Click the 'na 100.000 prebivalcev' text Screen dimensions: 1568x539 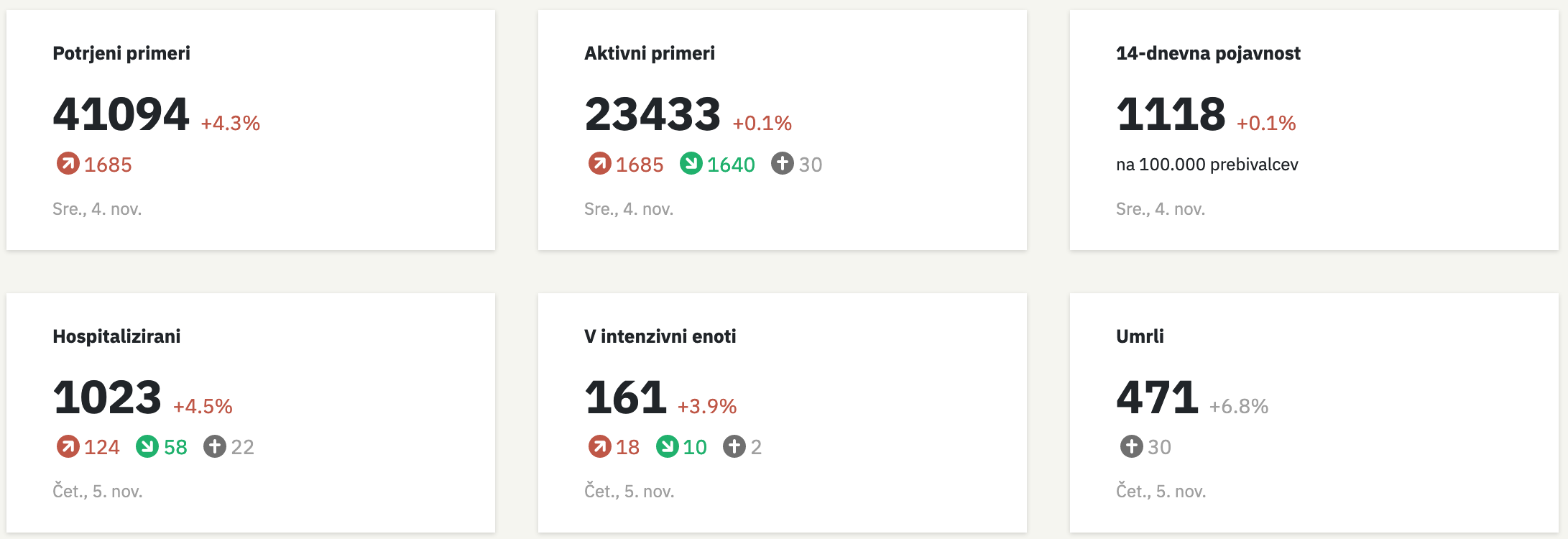click(1207, 165)
